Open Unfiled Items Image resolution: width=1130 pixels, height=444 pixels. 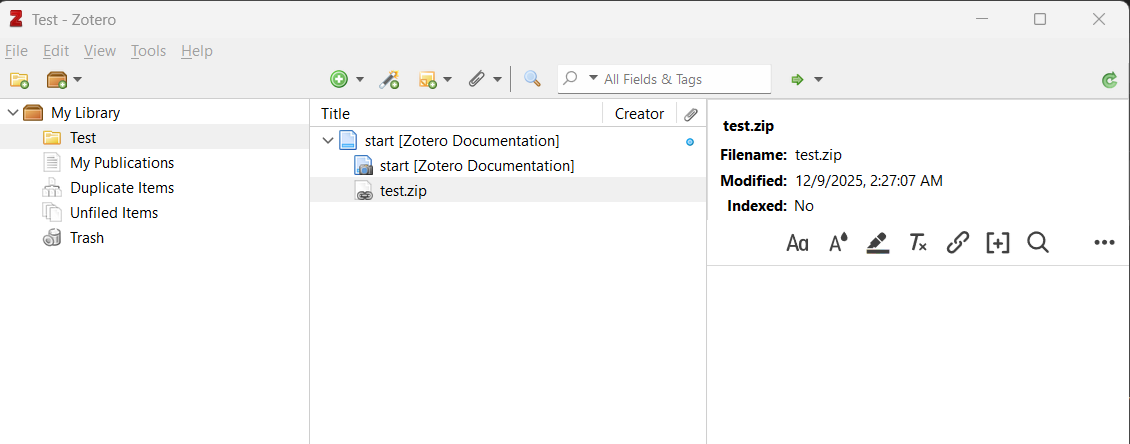[114, 213]
